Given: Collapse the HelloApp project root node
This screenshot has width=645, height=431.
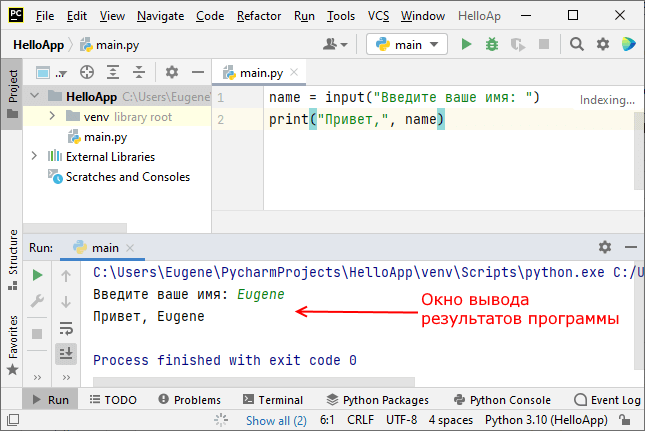Looking at the screenshot, I should pyautogui.click(x=35, y=96).
